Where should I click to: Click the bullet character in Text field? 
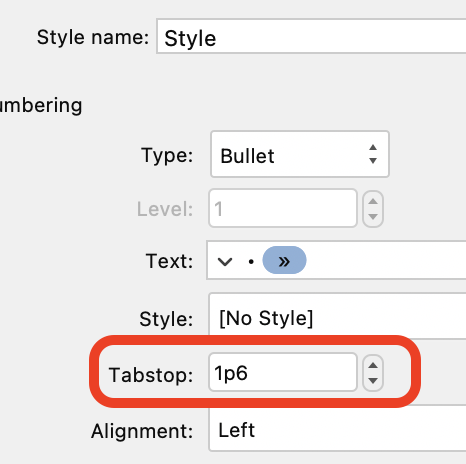click(251, 262)
